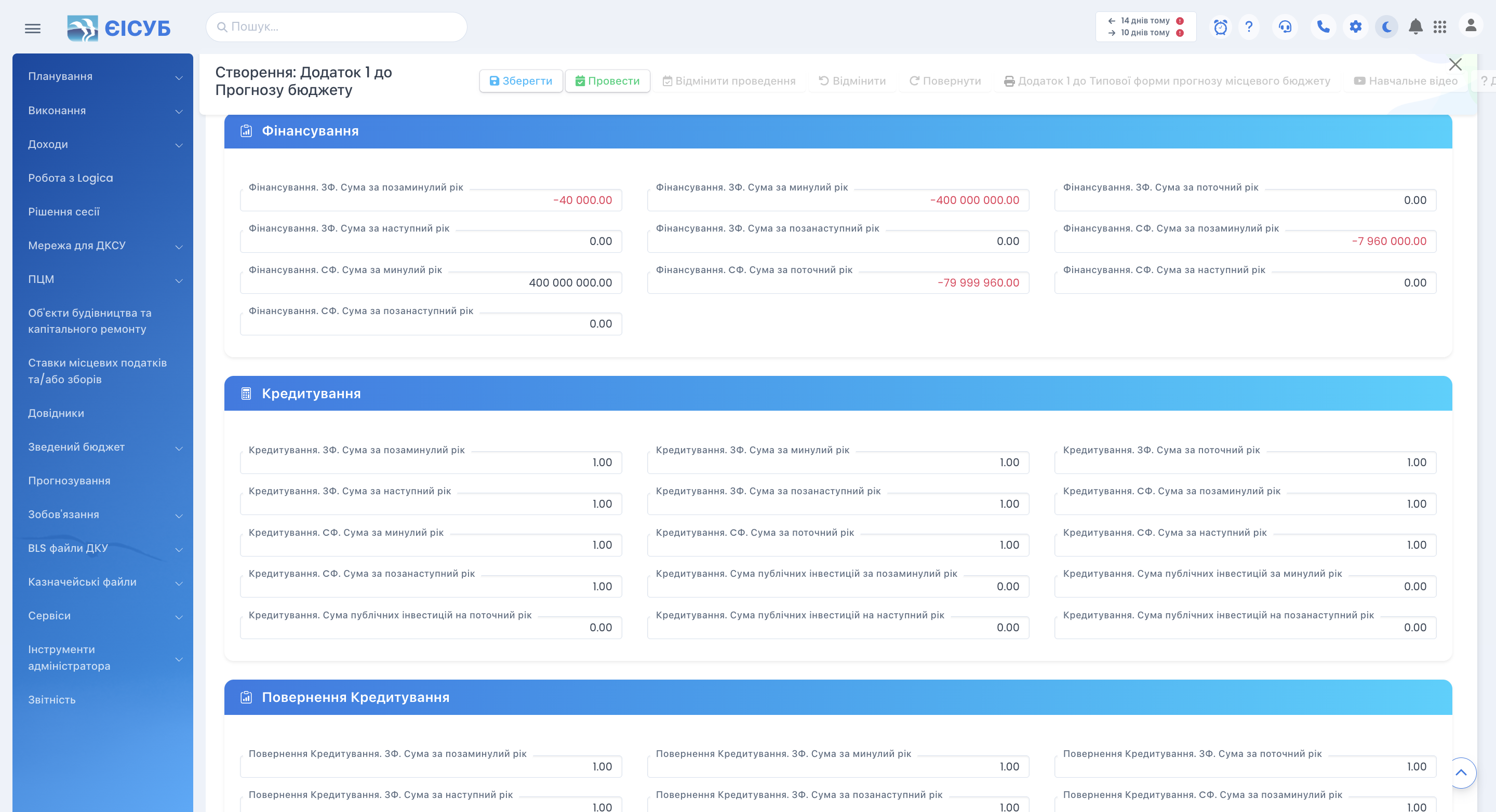
Task: Click the Фінансування section header icon
Action: pyautogui.click(x=246, y=131)
